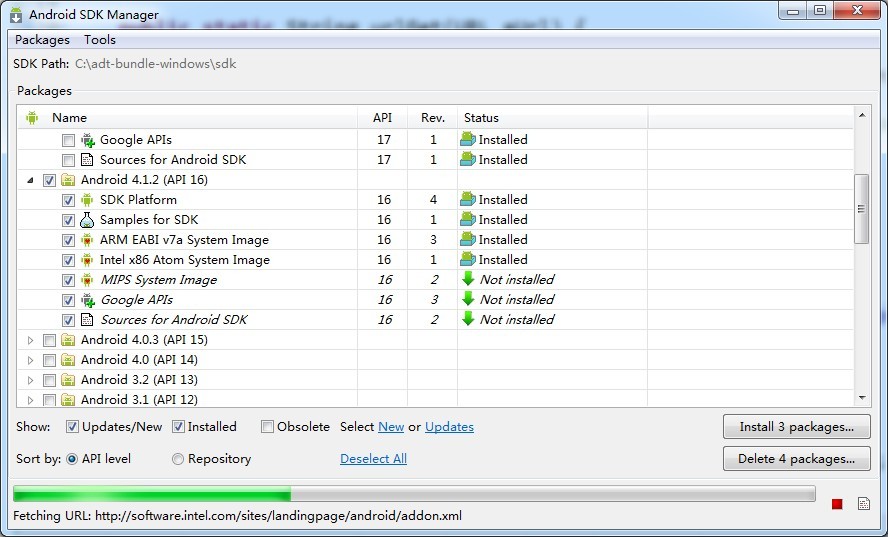Screen dimensions: 888x537
Task: Click the Android 3.1 (API 12) folder icon
Action: click(x=68, y=400)
